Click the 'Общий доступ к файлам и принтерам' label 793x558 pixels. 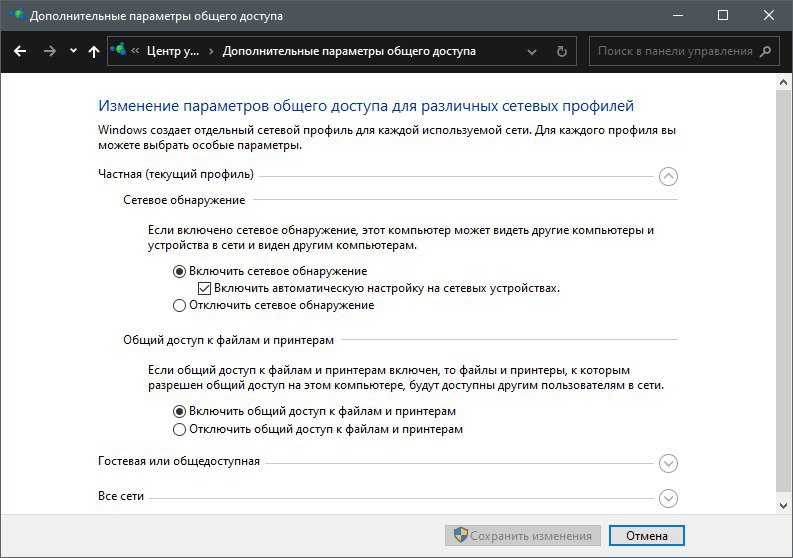coord(229,340)
